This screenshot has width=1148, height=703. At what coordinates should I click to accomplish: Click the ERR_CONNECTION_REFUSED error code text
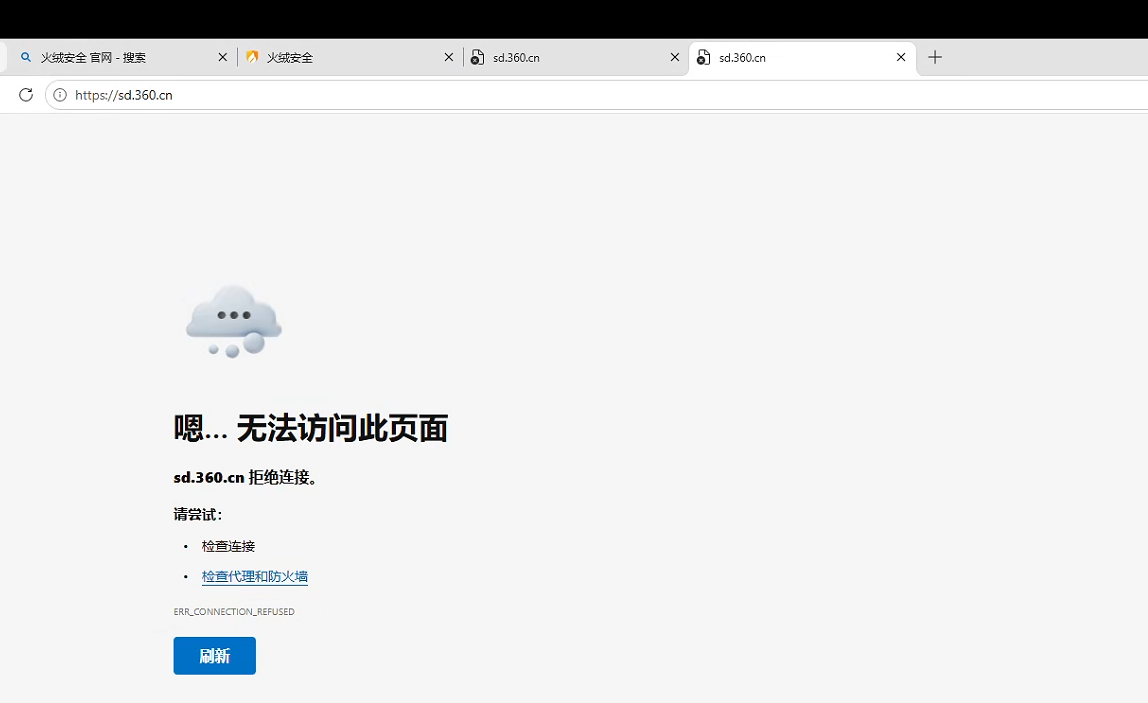(x=234, y=611)
